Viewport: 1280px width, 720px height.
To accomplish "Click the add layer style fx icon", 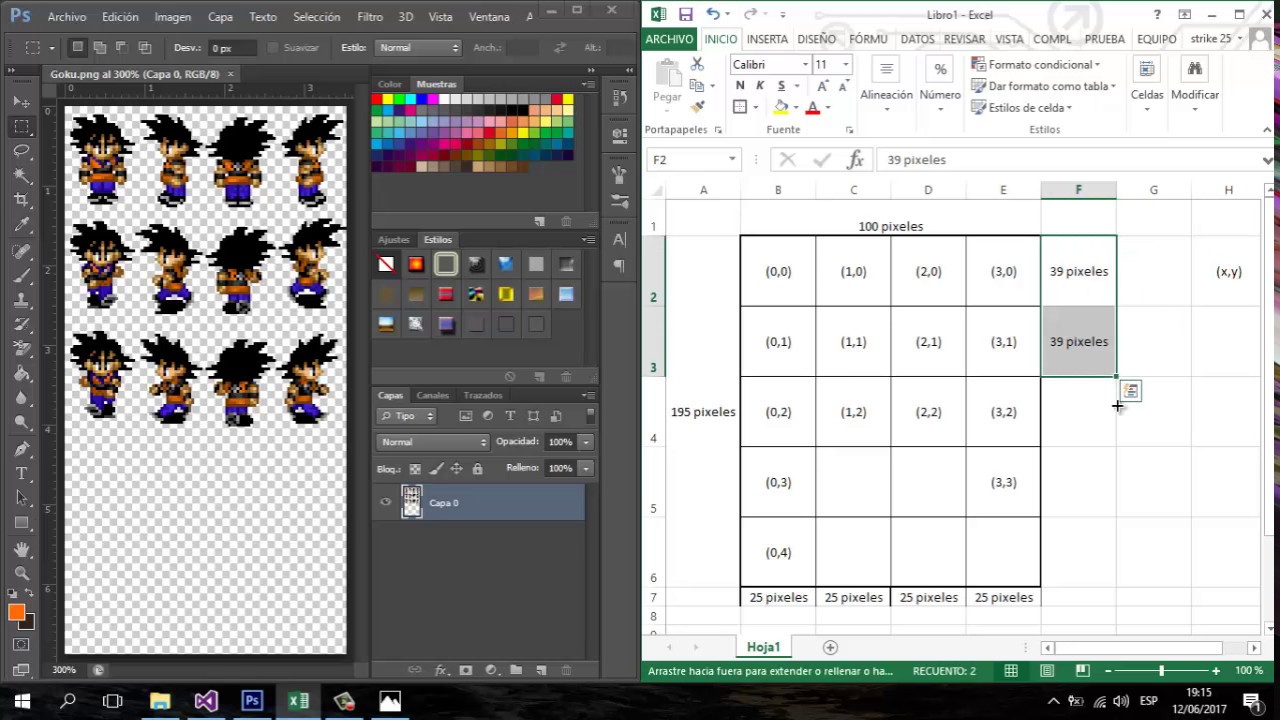I will [x=441, y=670].
